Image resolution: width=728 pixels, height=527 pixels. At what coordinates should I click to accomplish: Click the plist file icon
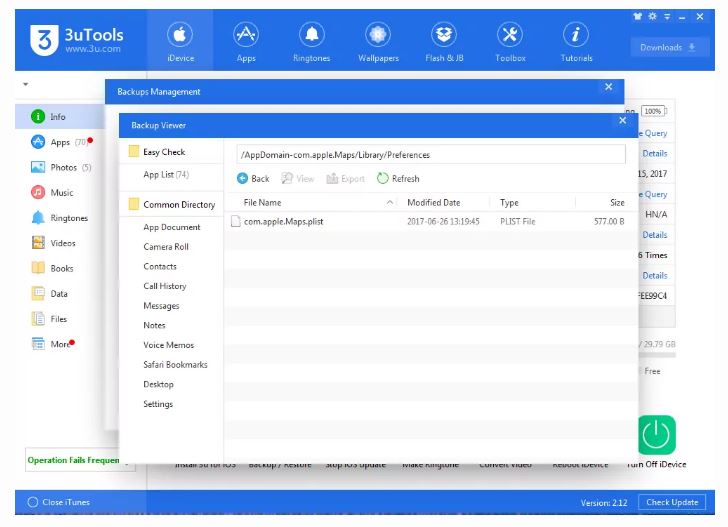tap(236, 221)
